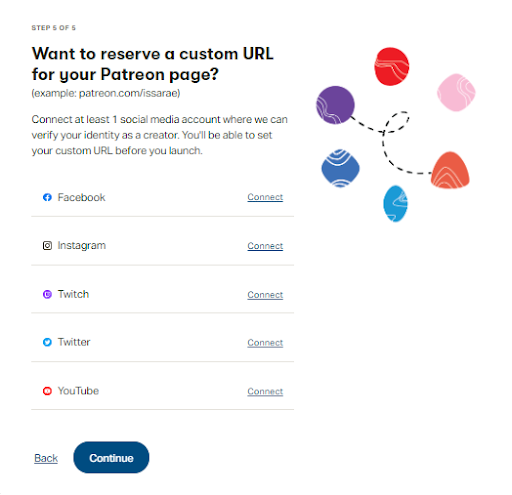512x495 pixels.
Task: Connect your YouTube account
Action: pyautogui.click(x=265, y=391)
